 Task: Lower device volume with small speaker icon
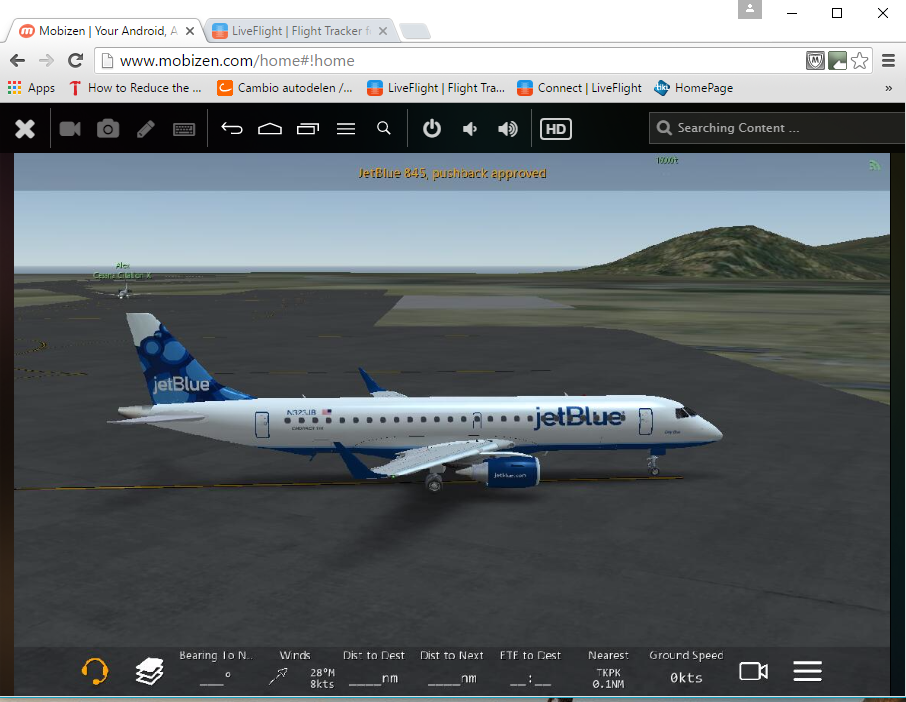[x=469, y=128]
